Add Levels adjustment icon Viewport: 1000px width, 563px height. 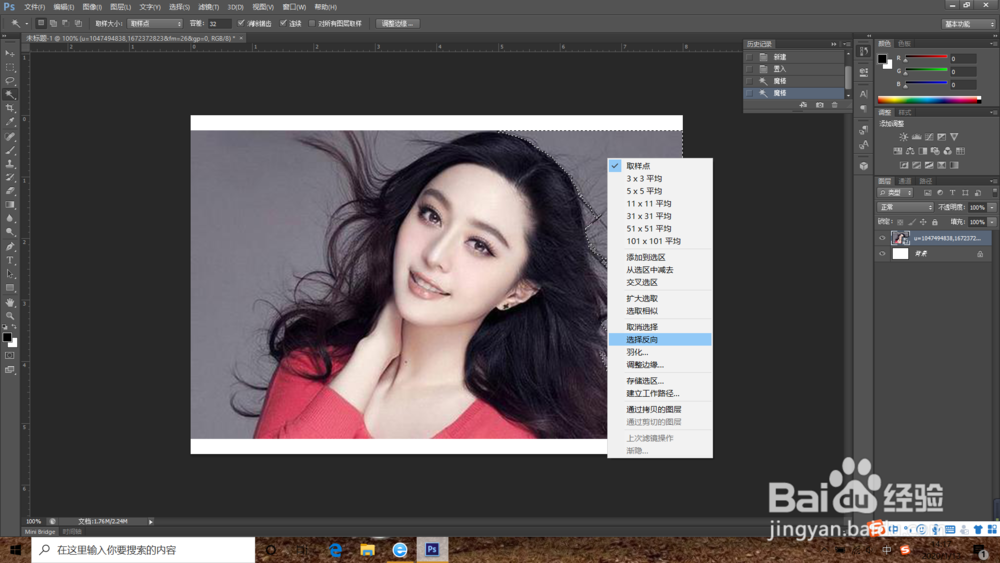[x=916, y=137]
